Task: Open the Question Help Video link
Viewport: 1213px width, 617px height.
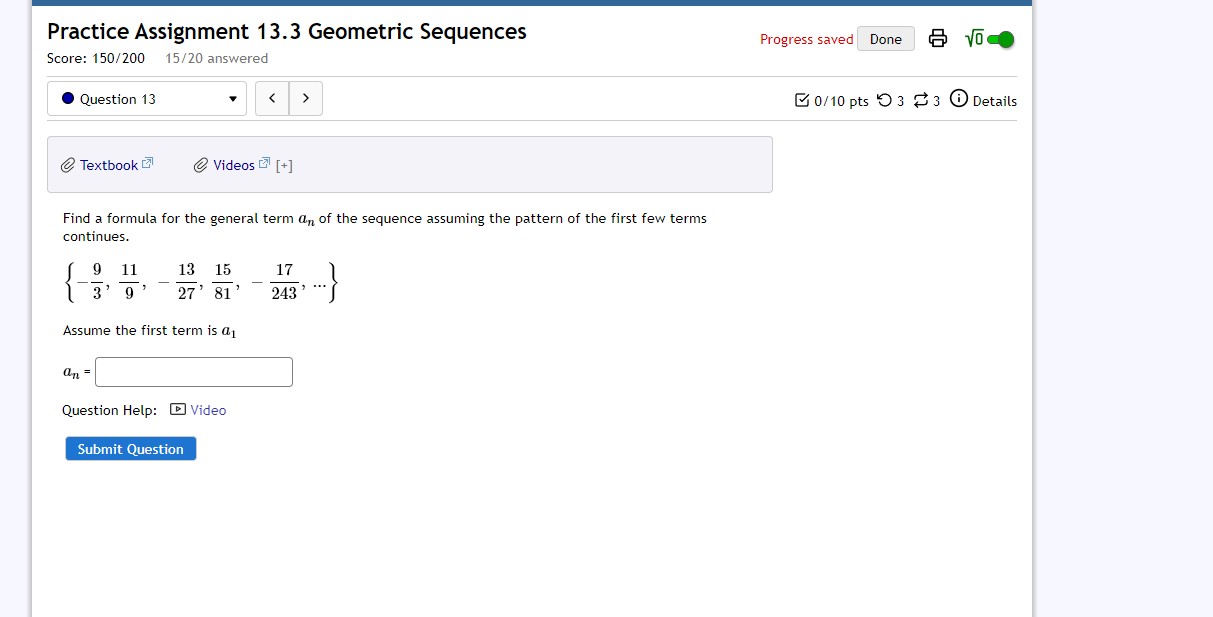Action: click(208, 410)
